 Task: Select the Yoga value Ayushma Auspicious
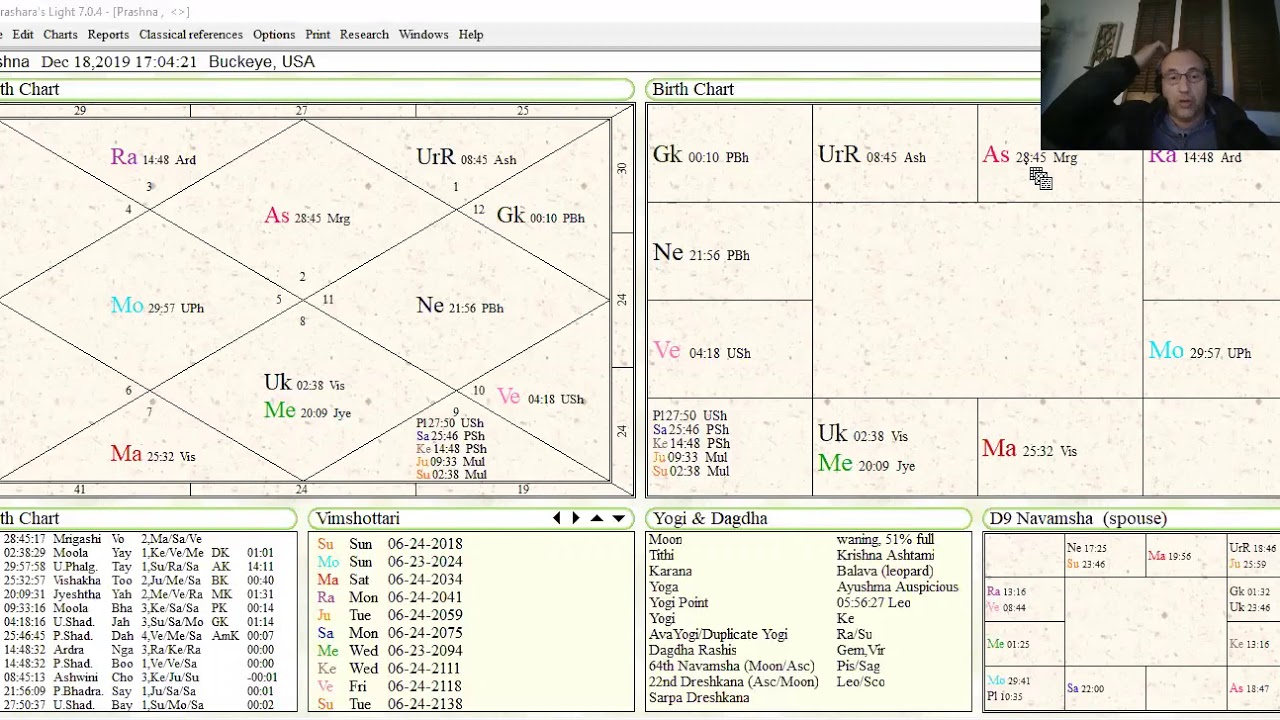[897, 587]
